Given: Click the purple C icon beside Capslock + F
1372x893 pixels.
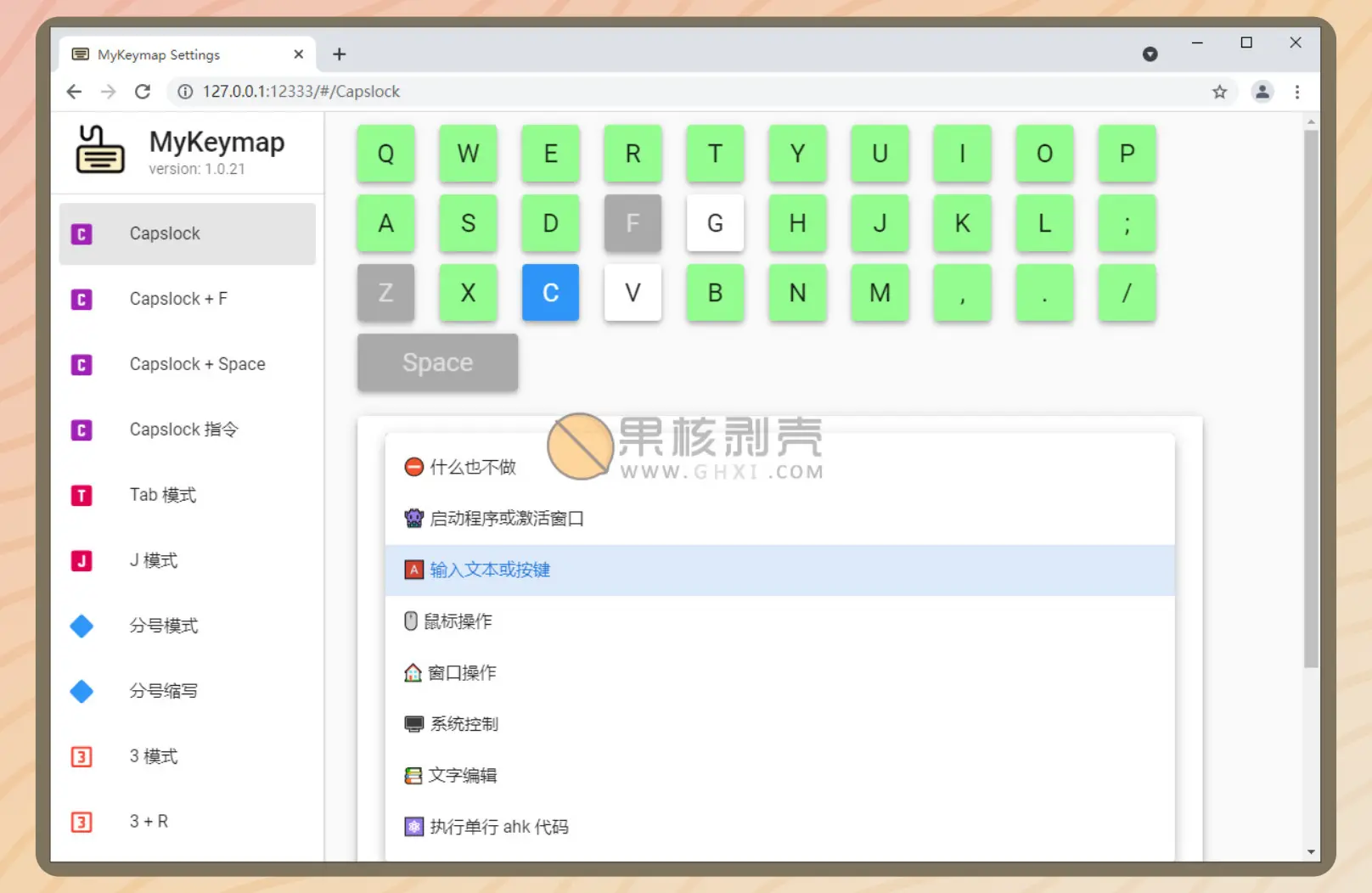Looking at the screenshot, I should pos(82,300).
